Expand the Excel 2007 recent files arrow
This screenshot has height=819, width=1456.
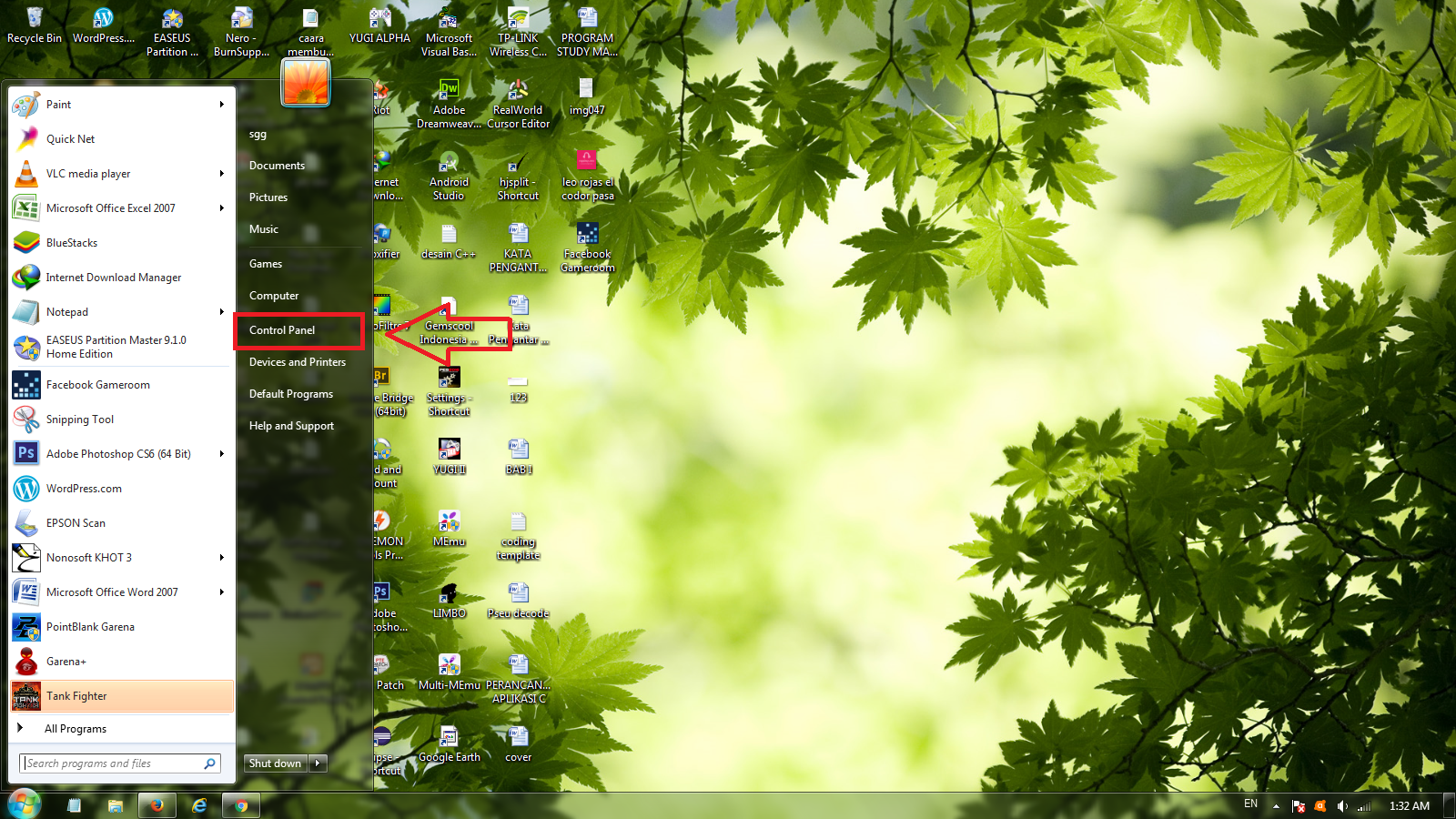(x=222, y=208)
